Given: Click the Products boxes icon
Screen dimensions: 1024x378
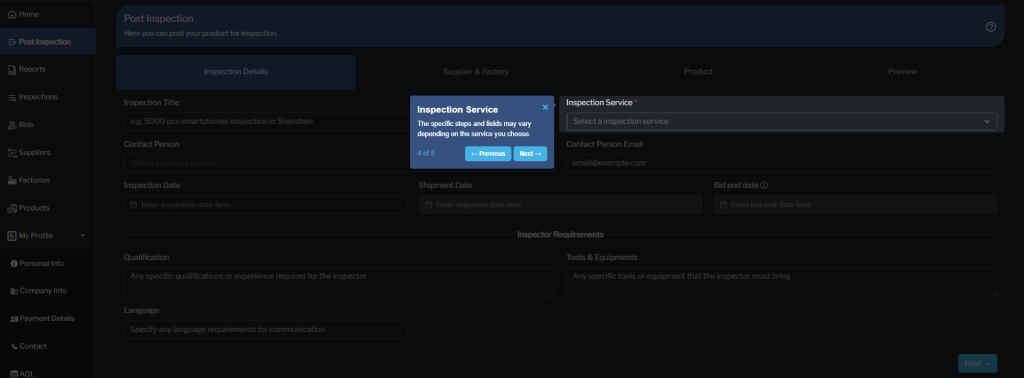Looking at the screenshot, I should pyautogui.click(x=12, y=208).
